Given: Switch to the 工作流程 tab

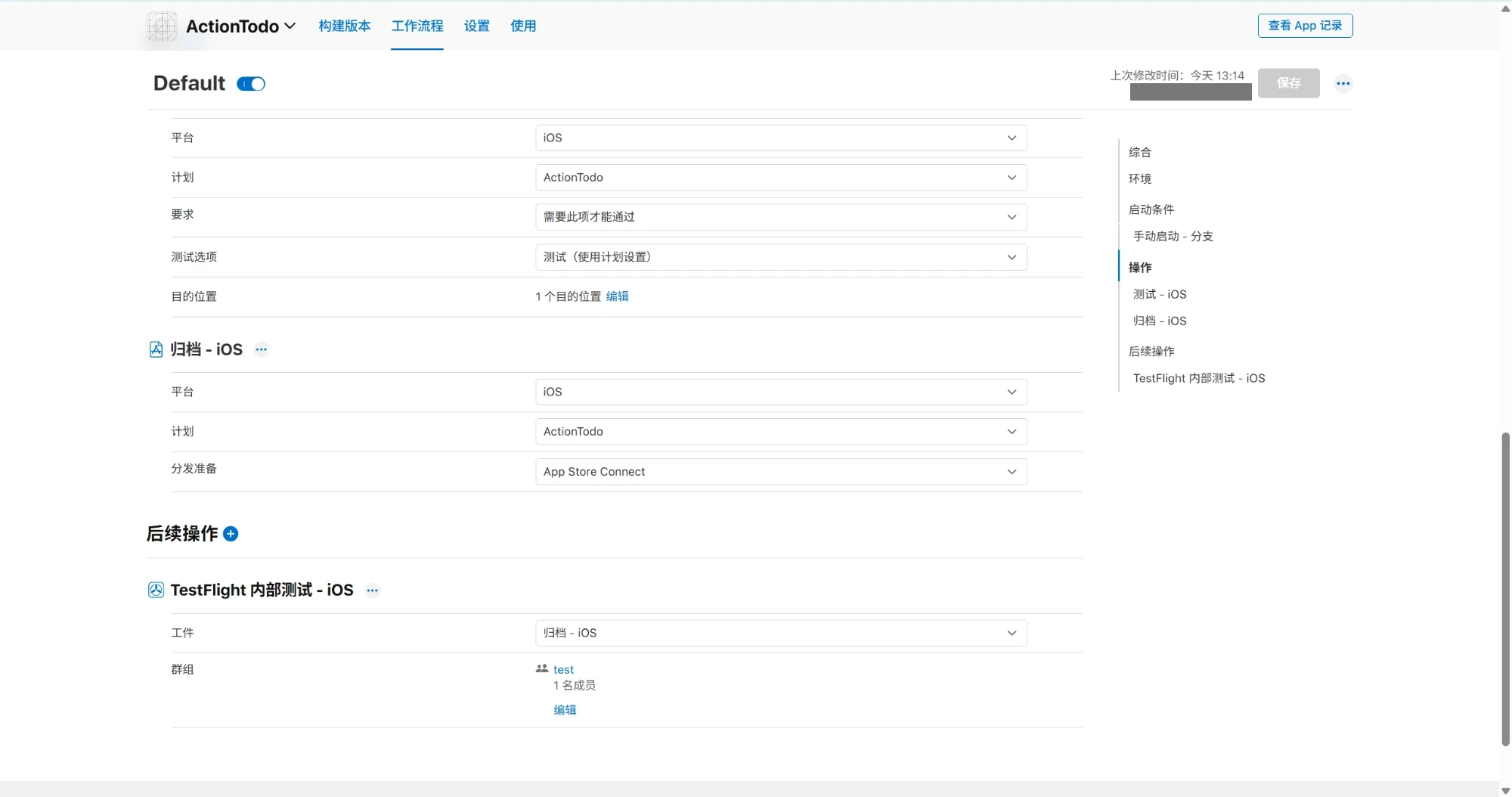Looking at the screenshot, I should click(x=417, y=26).
